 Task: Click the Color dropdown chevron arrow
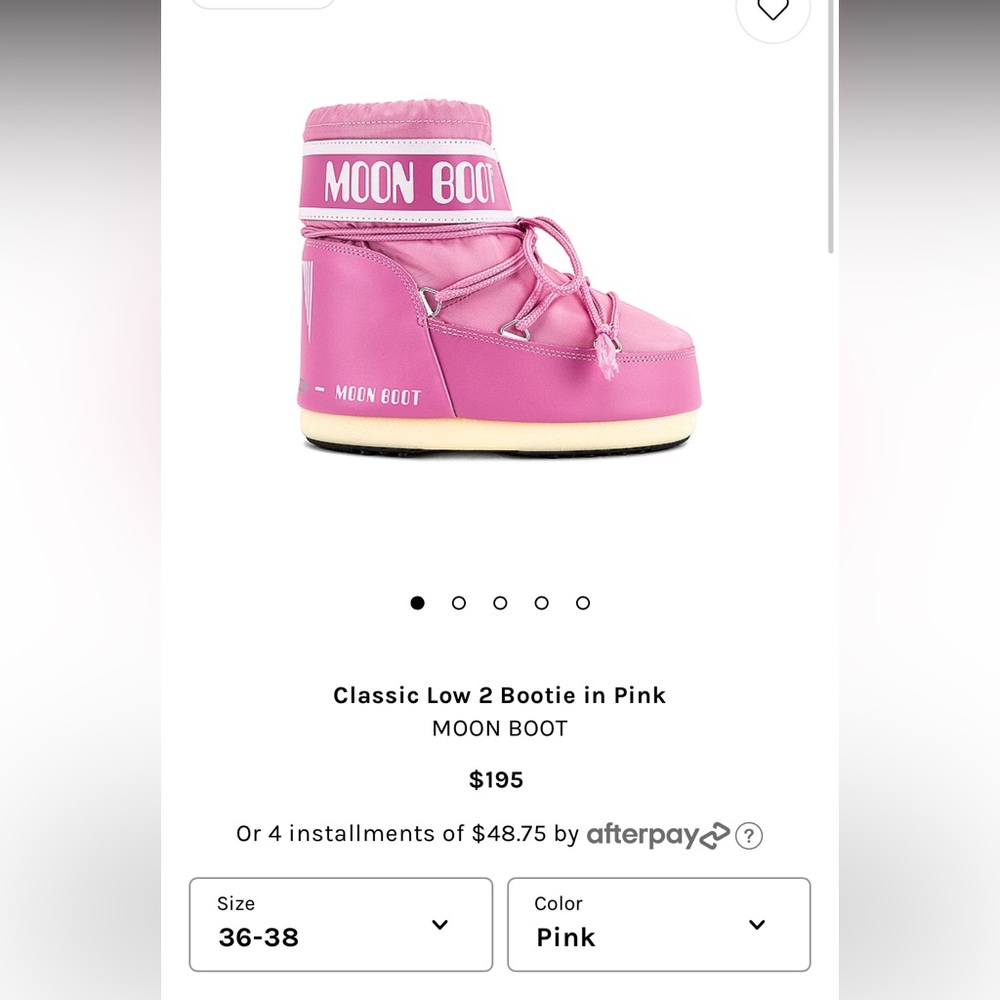[x=756, y=925]
